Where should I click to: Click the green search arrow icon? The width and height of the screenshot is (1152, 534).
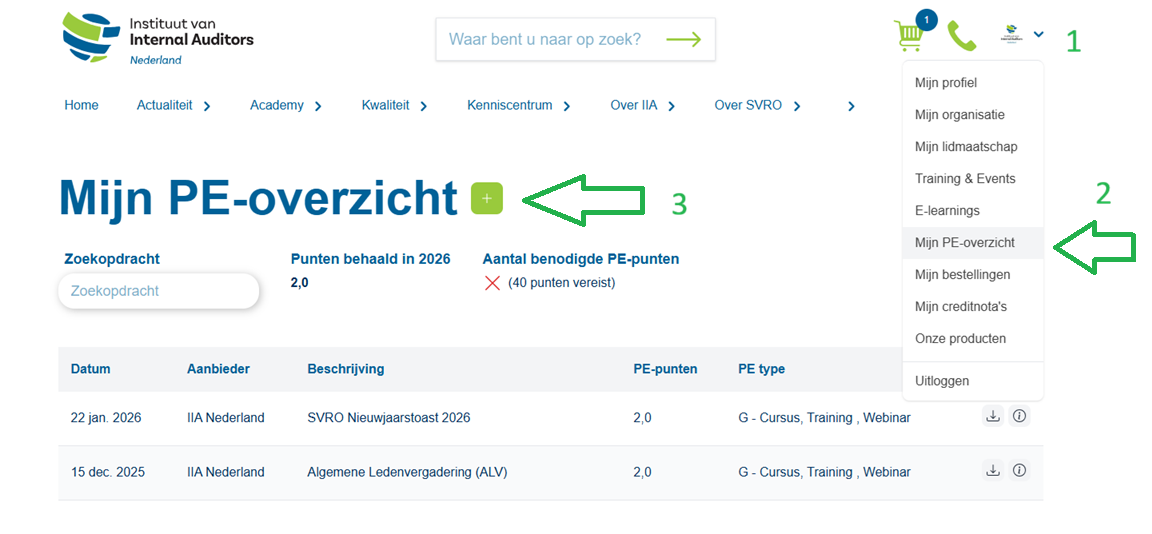[684, 40]
